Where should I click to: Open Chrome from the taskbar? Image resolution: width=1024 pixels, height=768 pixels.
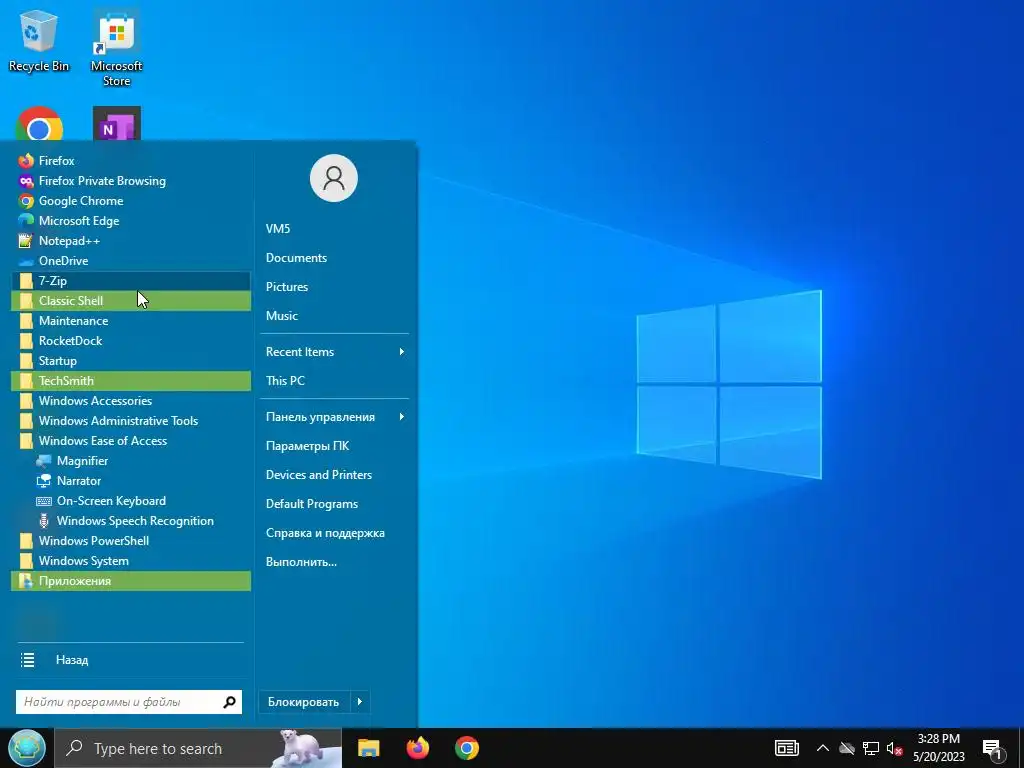pyautogui.click(x=467, y=748)
